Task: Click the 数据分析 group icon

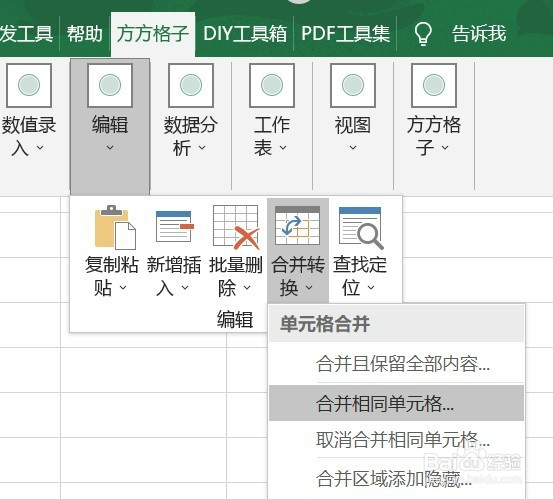Action: (x=191, y=85)
